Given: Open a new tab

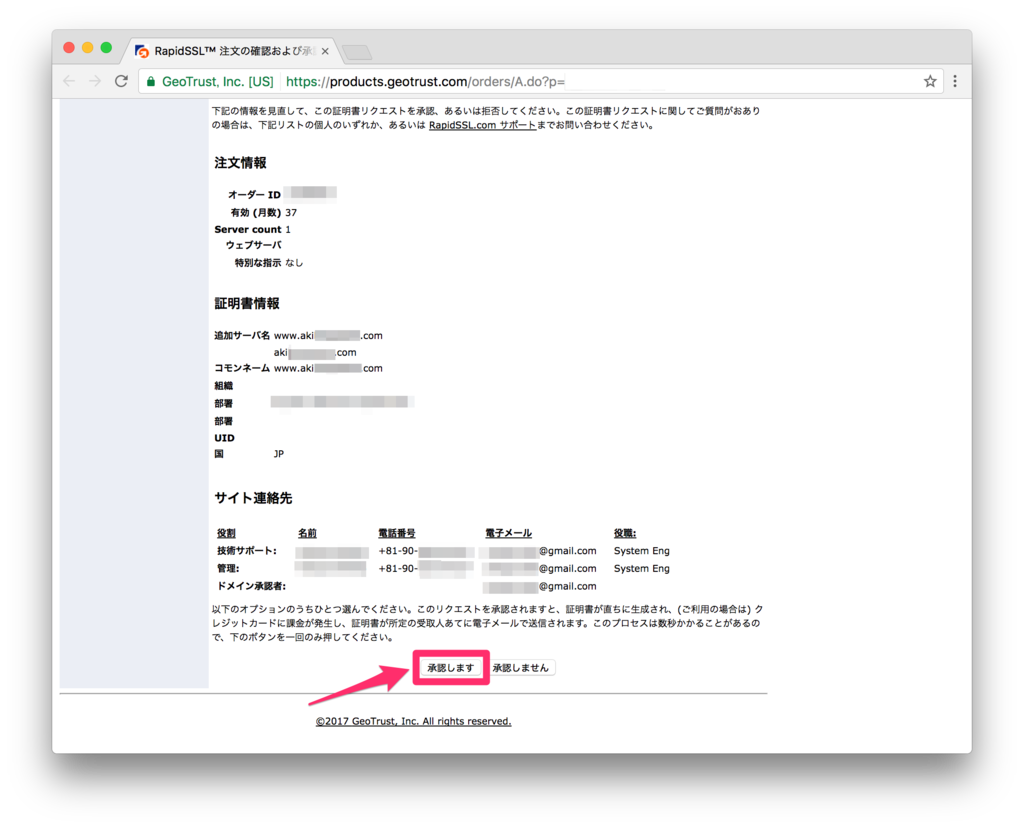Looking at the screenshot, I should pyautogui.click(x=357, y=52).
